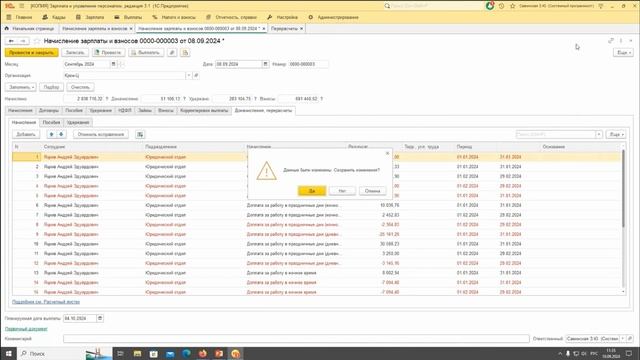Click the paperclip attachments icon
640x360 pixels.
pyautogui.click(x=172, y=53)
